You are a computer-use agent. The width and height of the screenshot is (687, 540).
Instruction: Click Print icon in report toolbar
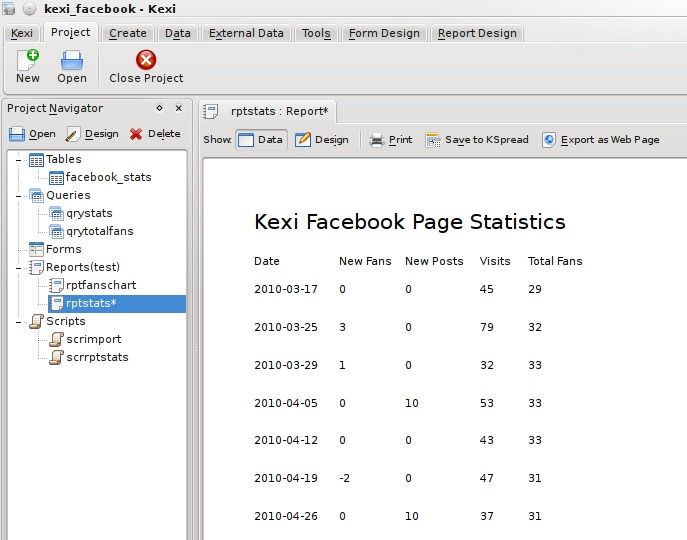point(377,140)
